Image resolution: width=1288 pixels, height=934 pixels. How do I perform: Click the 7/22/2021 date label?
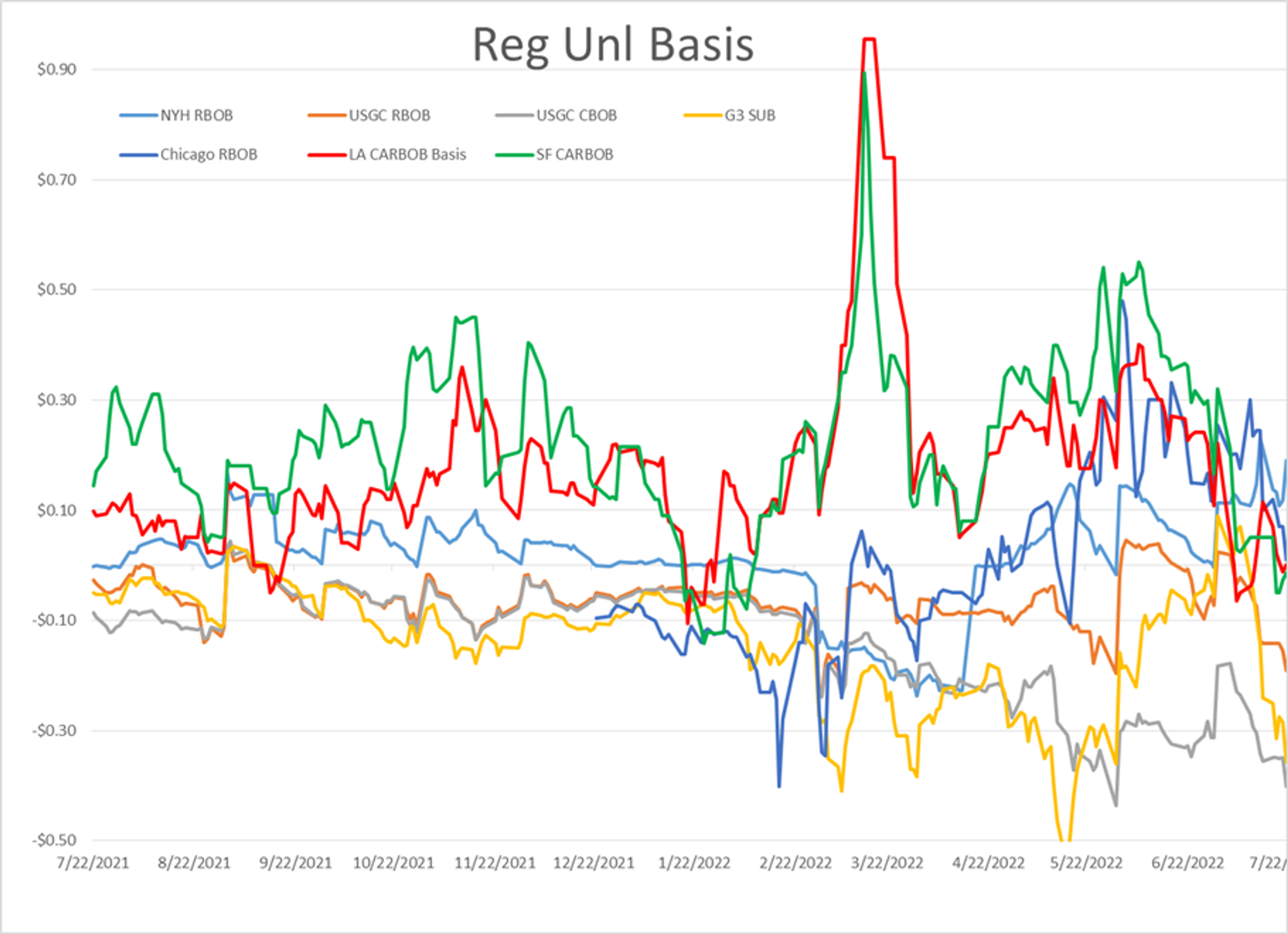pos(93,864)
